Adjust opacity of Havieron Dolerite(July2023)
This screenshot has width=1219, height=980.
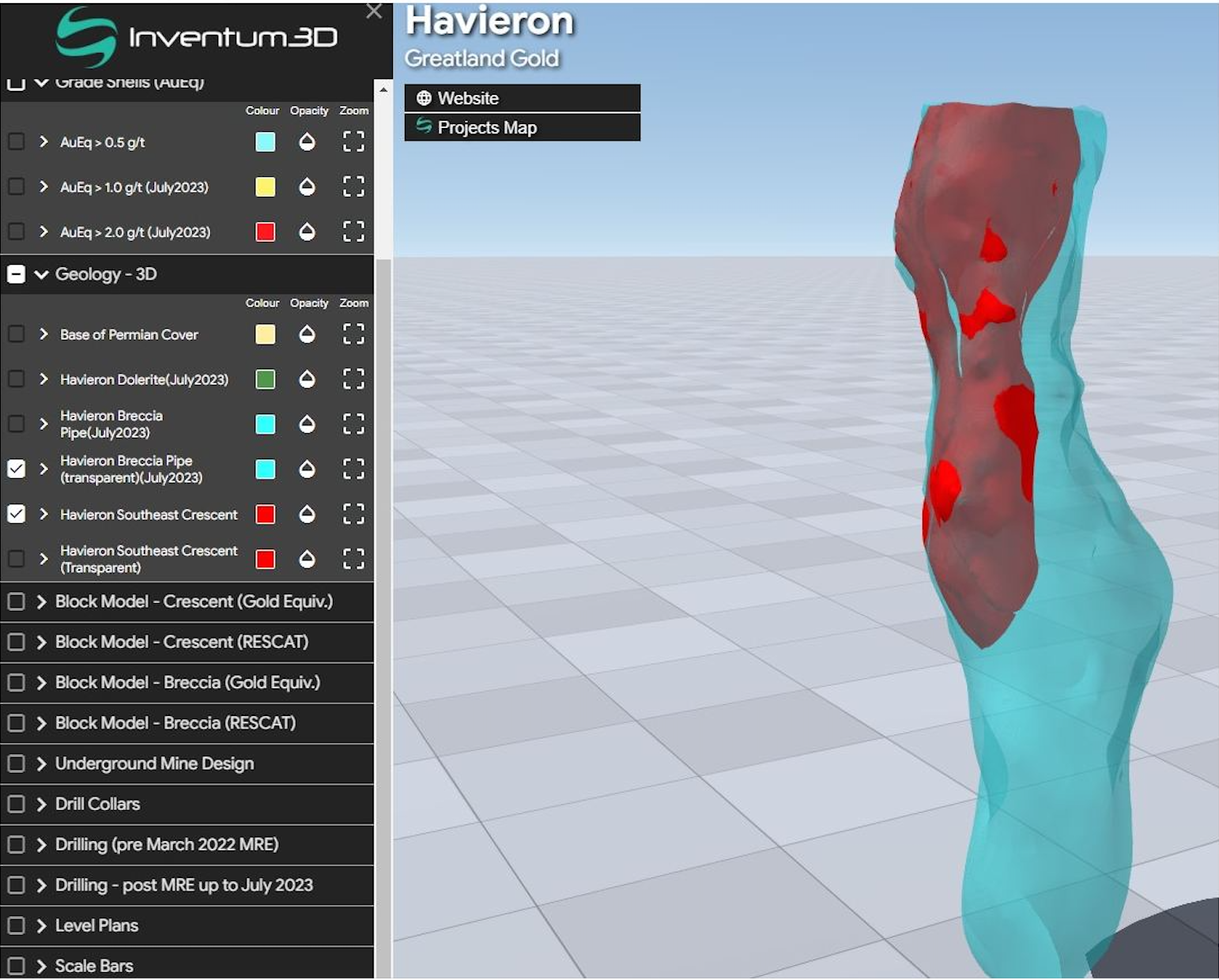[x=307, y=379]
